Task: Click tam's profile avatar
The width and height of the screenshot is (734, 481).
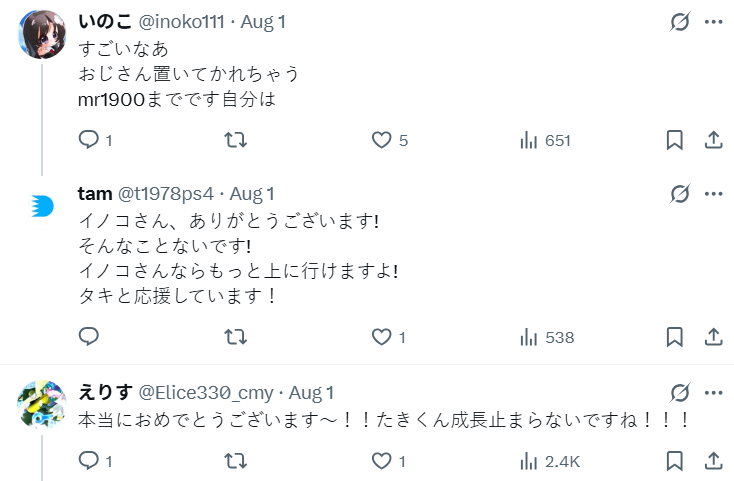Action: click(41, 206)
